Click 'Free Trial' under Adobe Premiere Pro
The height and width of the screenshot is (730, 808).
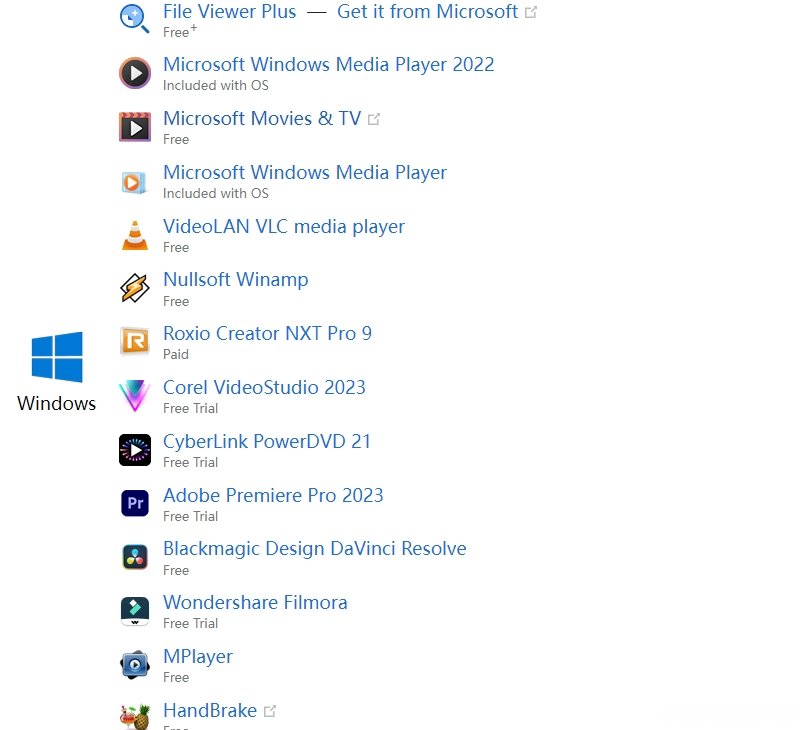click(191, 517)
